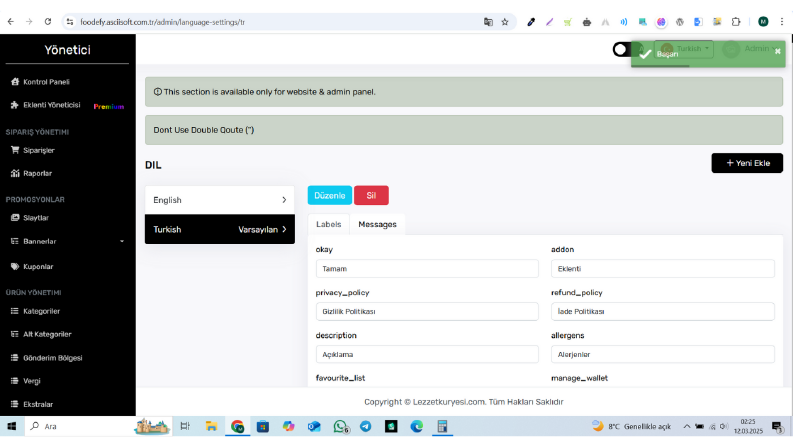Viewport: 793px width, 446px height.
Task: Open Slaytlar image icon
Action: [15, 217]
